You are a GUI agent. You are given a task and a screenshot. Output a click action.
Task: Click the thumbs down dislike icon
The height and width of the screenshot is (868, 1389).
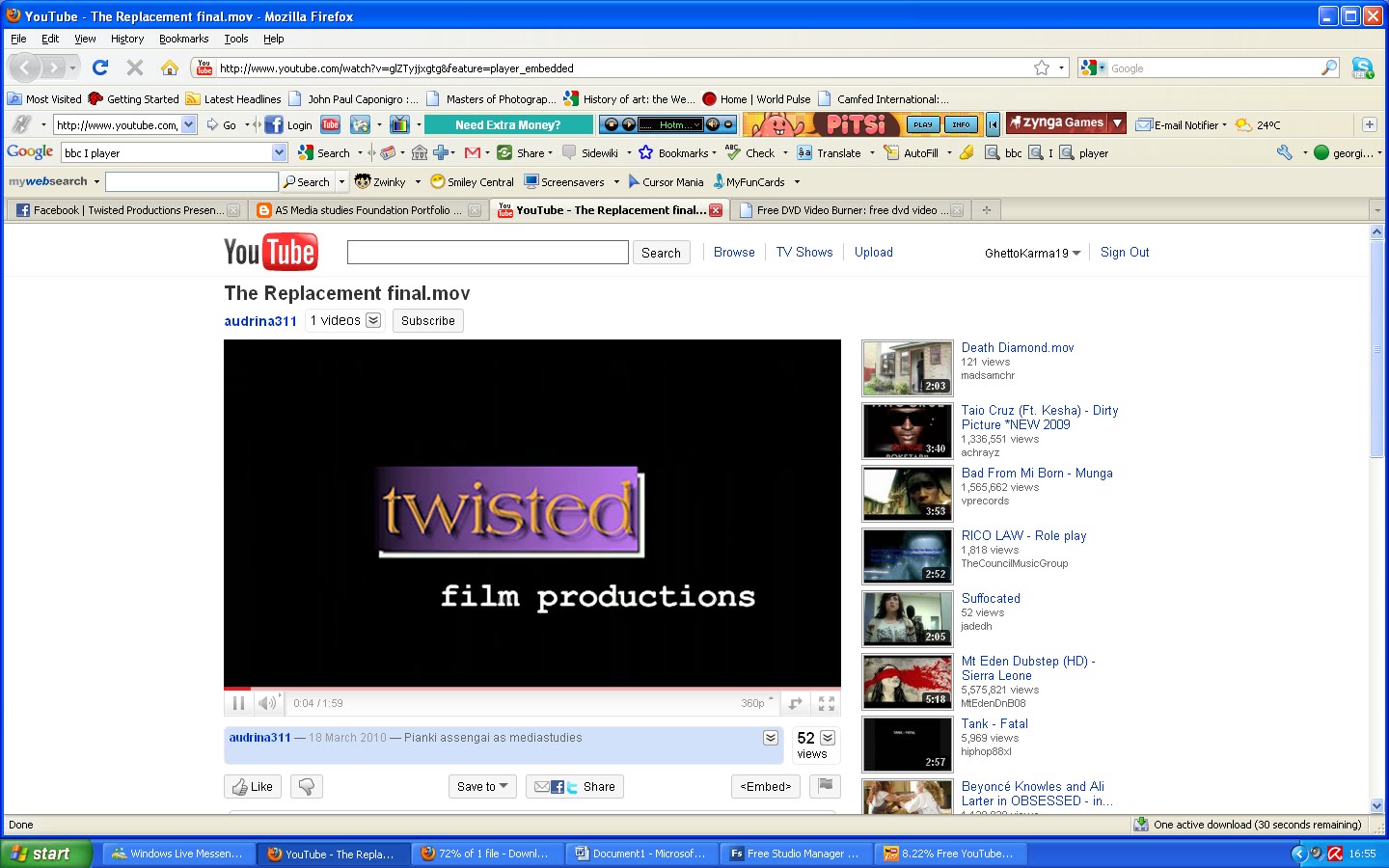[x=307, y=787]
